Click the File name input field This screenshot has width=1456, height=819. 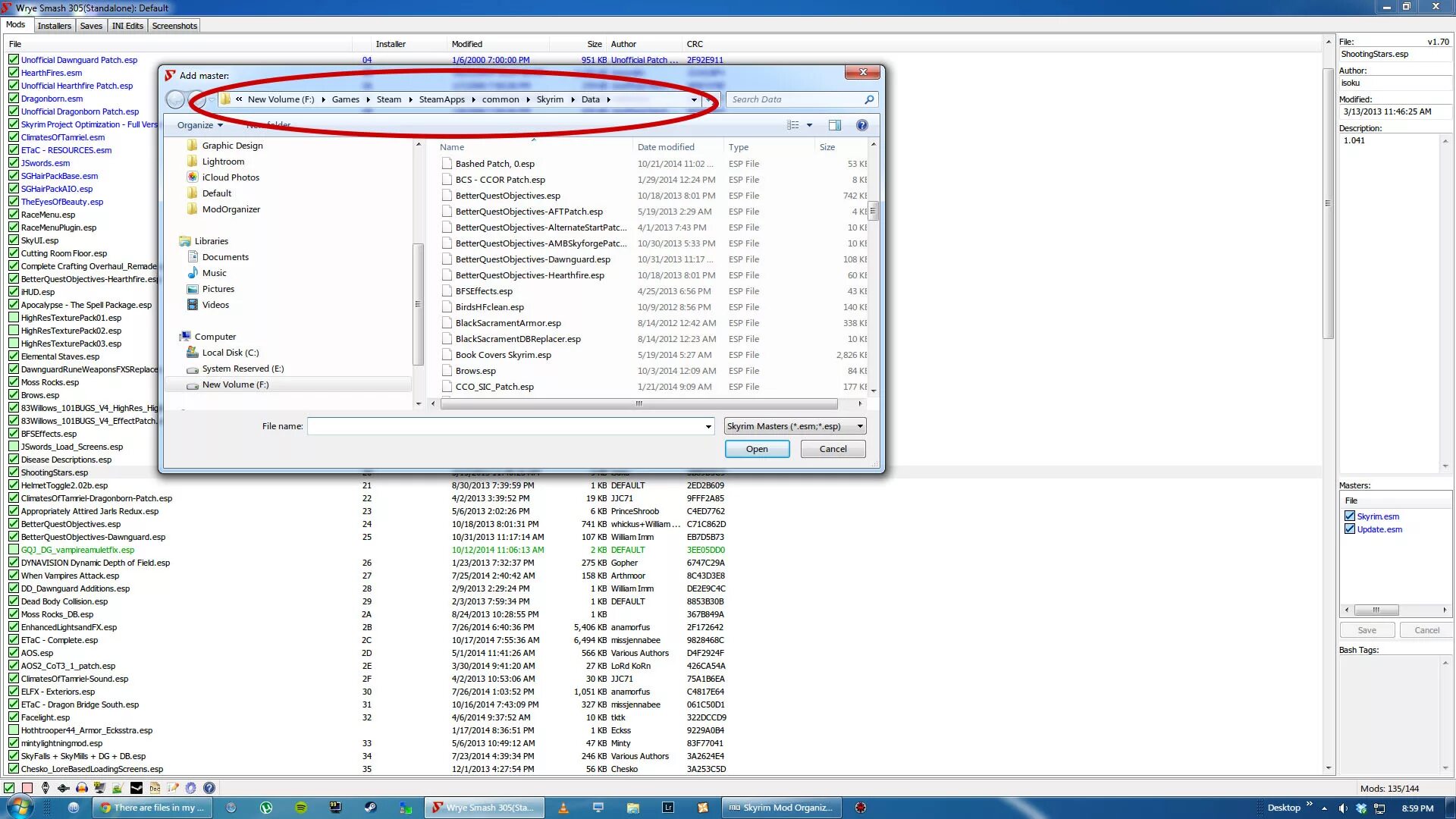(506, 426)
